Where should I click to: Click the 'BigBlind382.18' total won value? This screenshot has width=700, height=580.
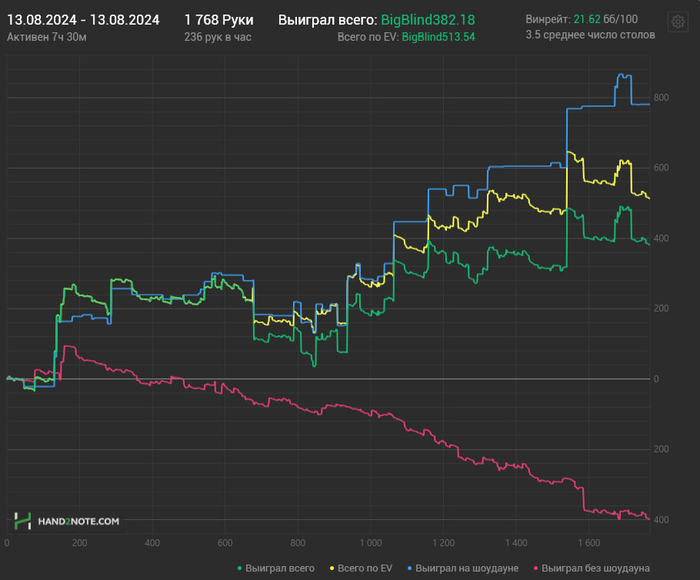coord(428,20)
